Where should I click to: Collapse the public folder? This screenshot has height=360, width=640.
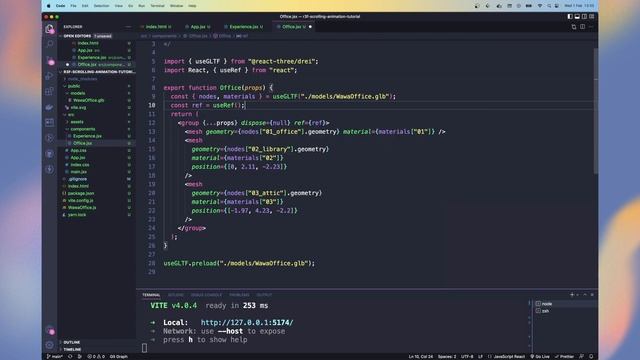[97, 86]
